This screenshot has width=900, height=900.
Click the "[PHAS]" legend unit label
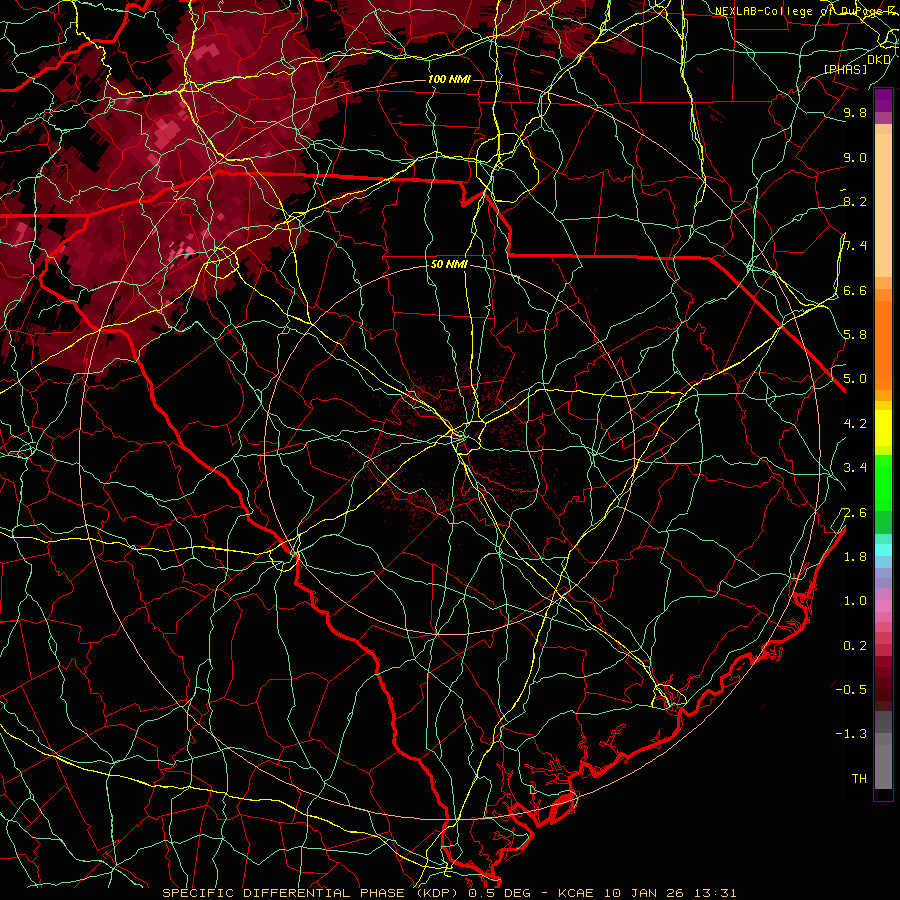coord(845,69)
